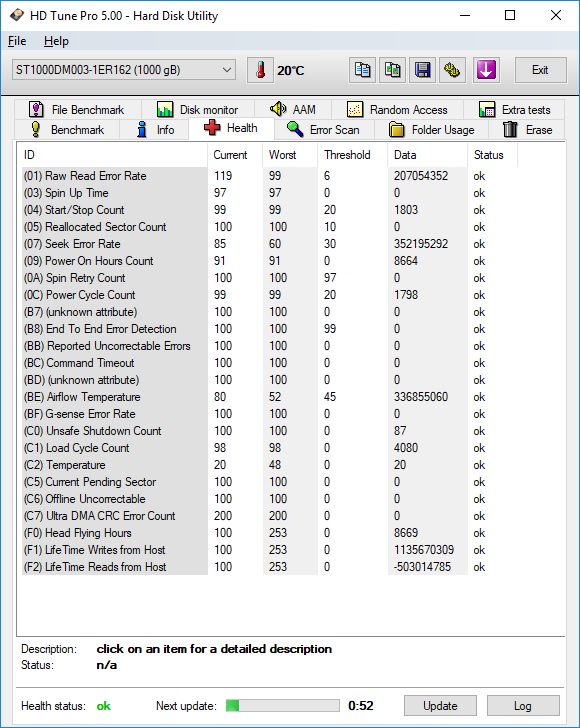Screen dimensions: 580x728
Task: Select the Airflow Temperature row
Action: tap(269, 397)
